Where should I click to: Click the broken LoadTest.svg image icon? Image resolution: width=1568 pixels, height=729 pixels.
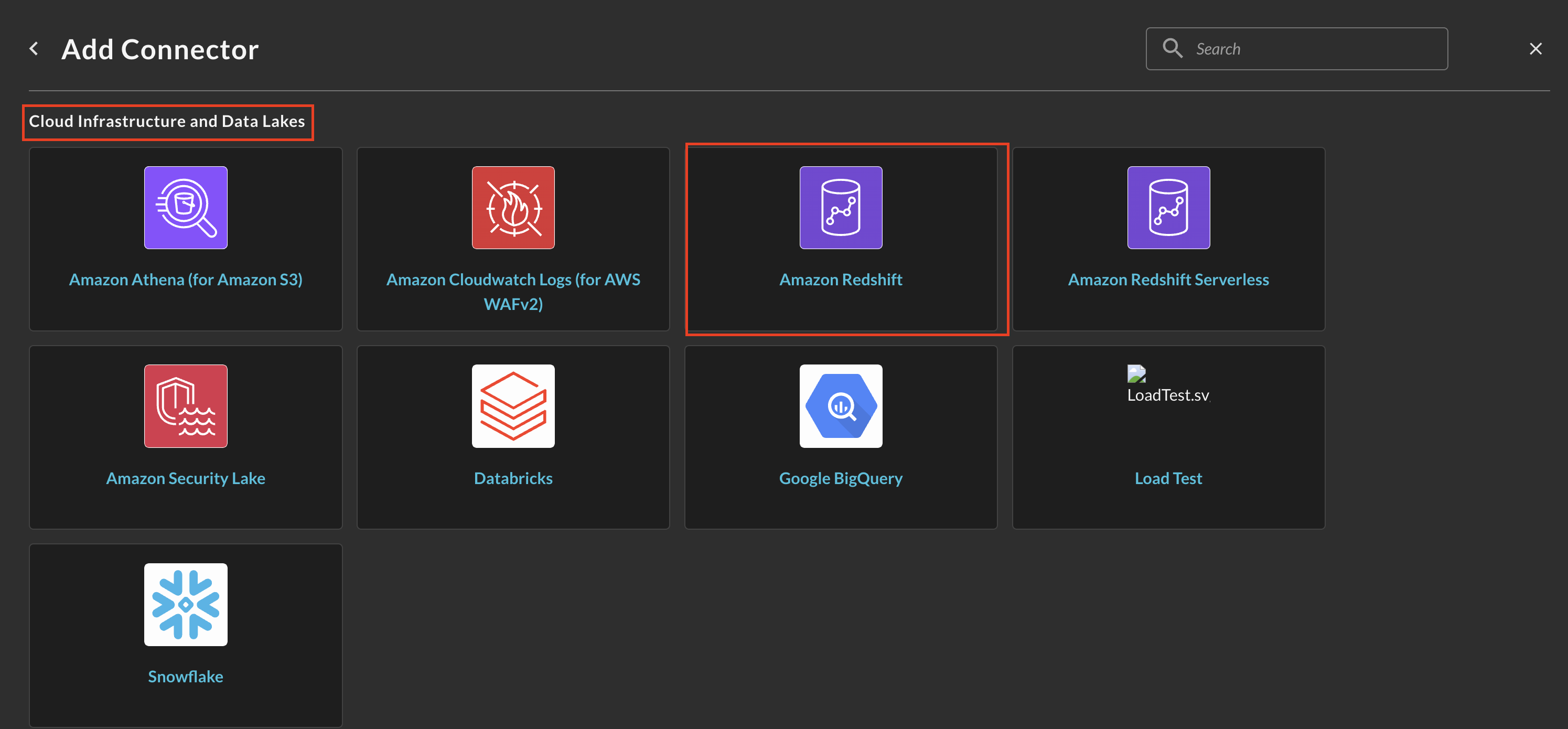(x=1136, y=373)
